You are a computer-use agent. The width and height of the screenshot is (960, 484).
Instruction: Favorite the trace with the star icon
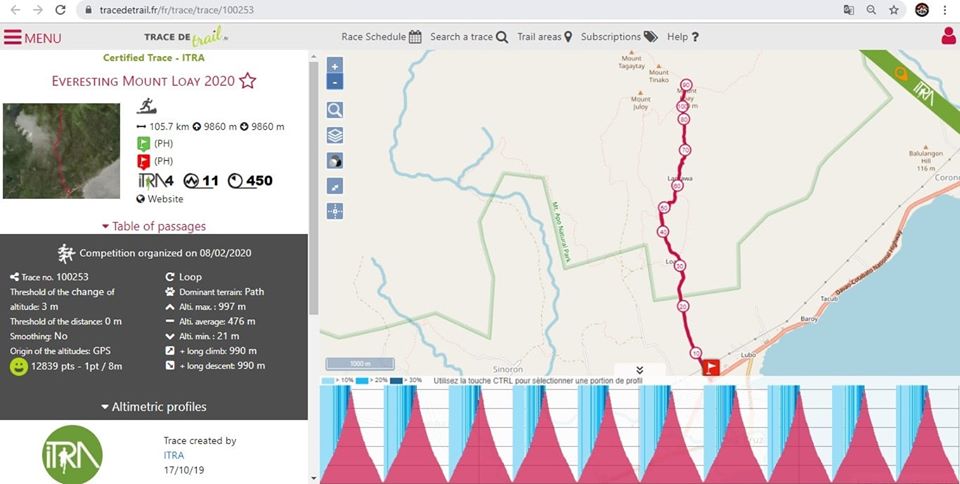click(x=247, y=81)
